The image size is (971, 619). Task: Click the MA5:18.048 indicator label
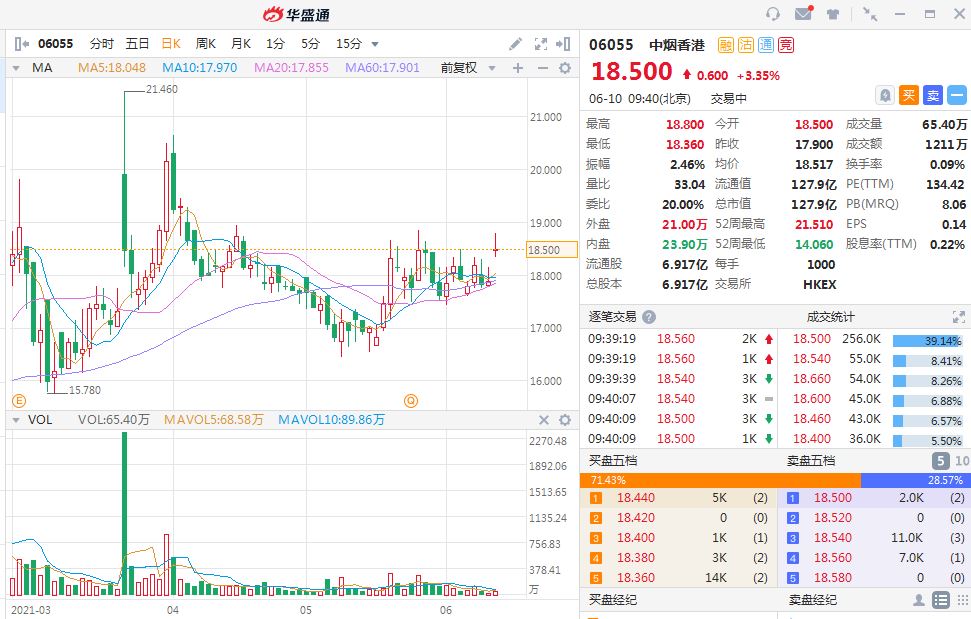[x=111, y=67]
